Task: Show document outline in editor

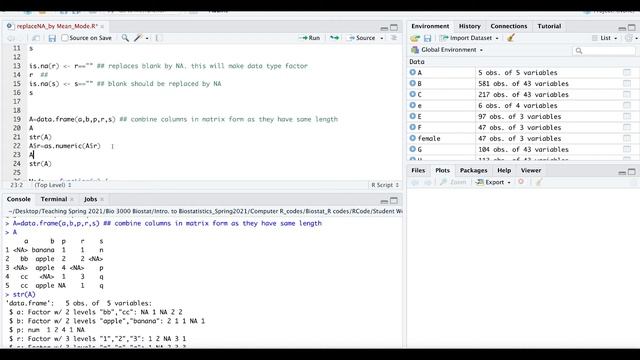Action: 394,38
